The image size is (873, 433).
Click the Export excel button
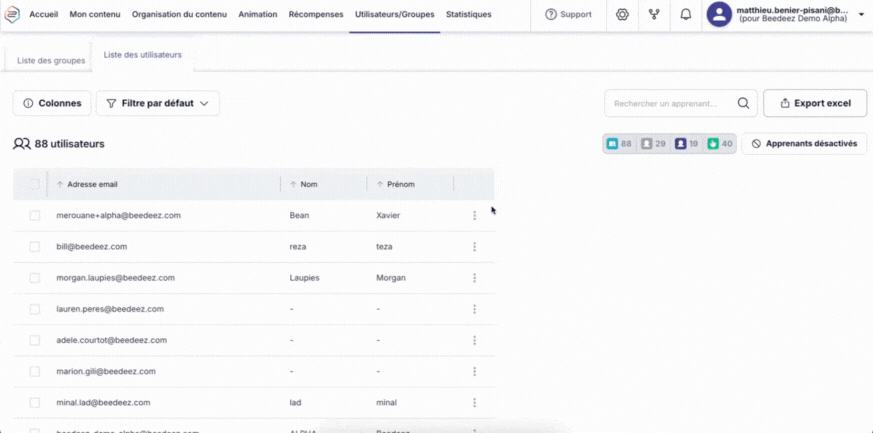(814, 103)
